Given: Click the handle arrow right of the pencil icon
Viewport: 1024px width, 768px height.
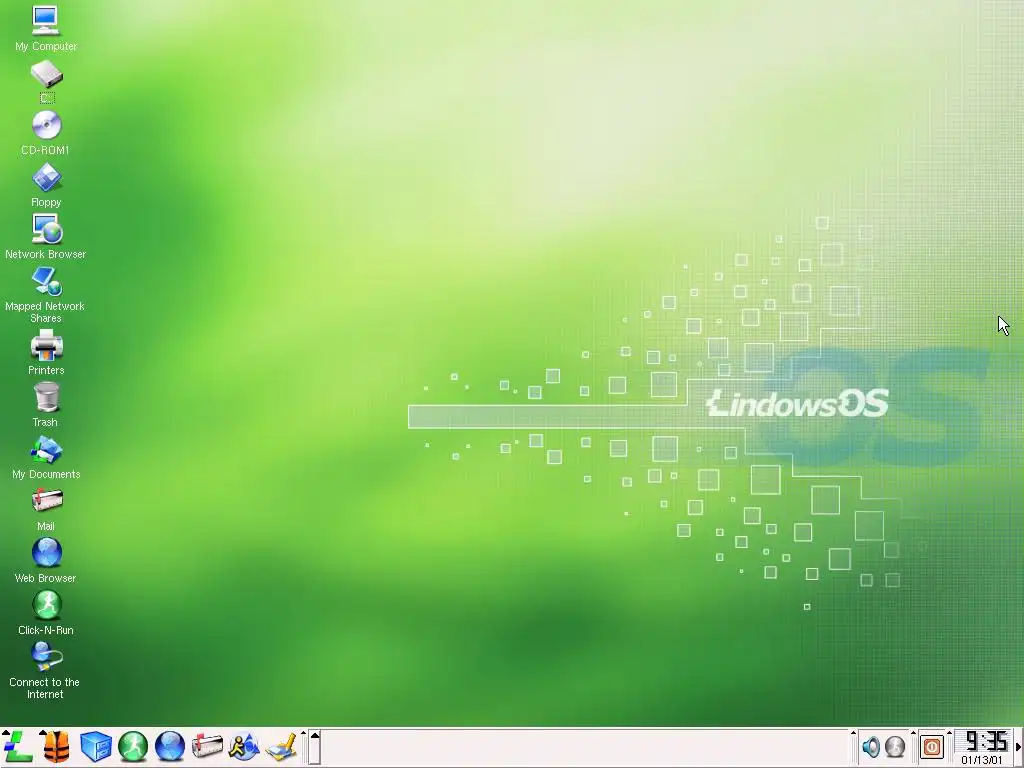Looking at the screenshot, I should [304, 747].
